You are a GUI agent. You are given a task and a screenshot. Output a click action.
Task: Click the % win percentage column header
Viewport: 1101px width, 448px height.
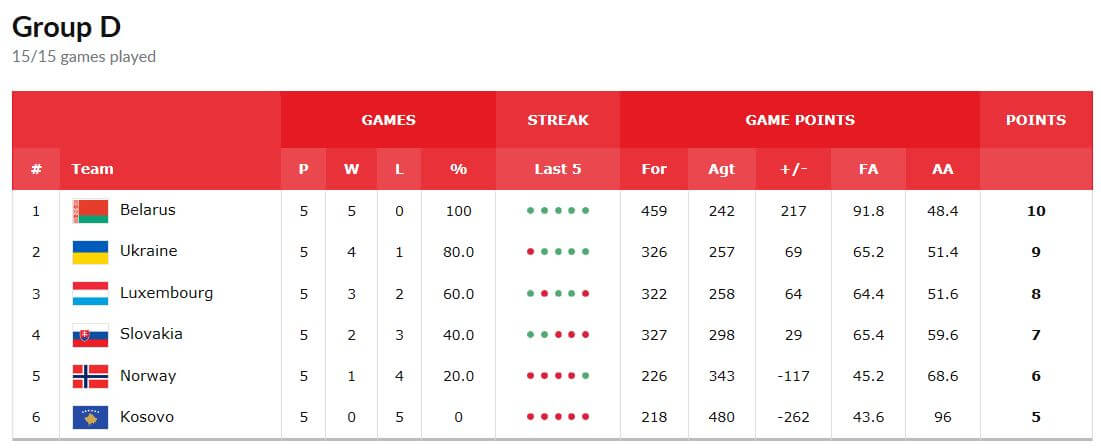pyautogui.click(x=458, y=169)
